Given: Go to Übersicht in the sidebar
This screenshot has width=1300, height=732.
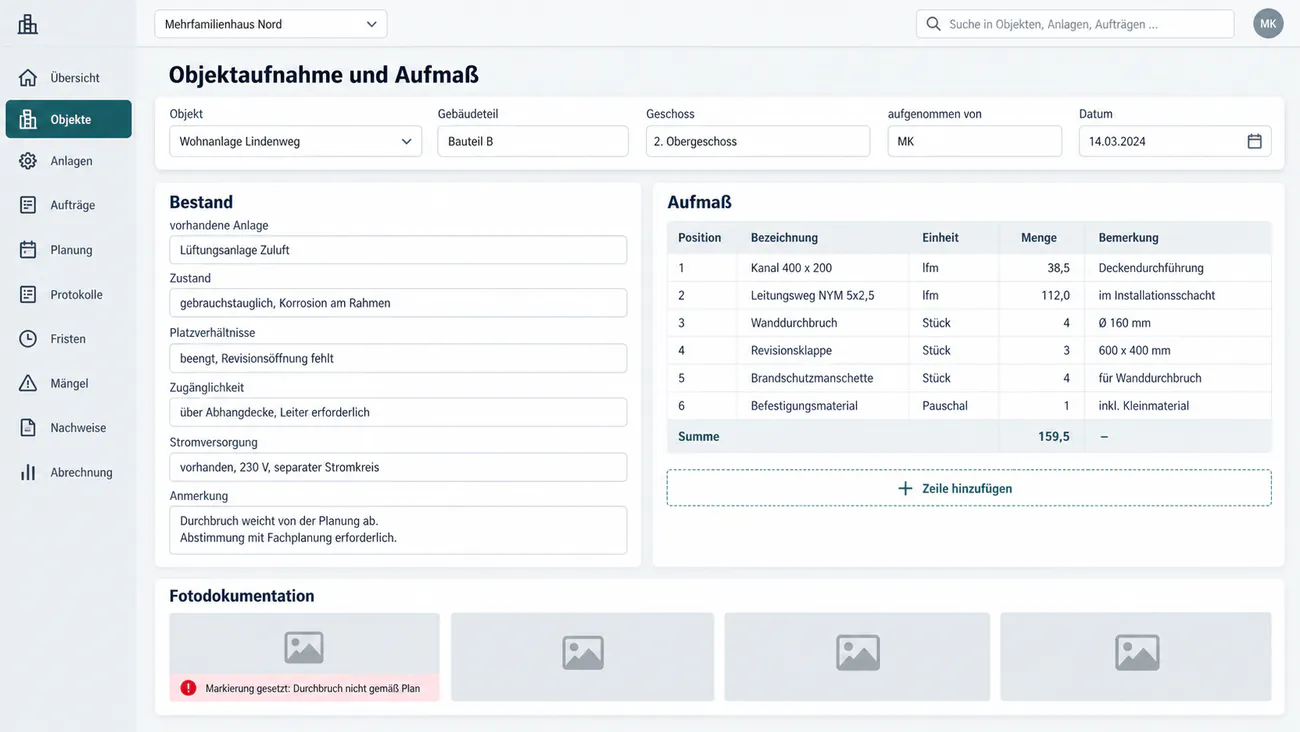Looking at the screenshot, I should pyautogui.click(x=69, y=78).
